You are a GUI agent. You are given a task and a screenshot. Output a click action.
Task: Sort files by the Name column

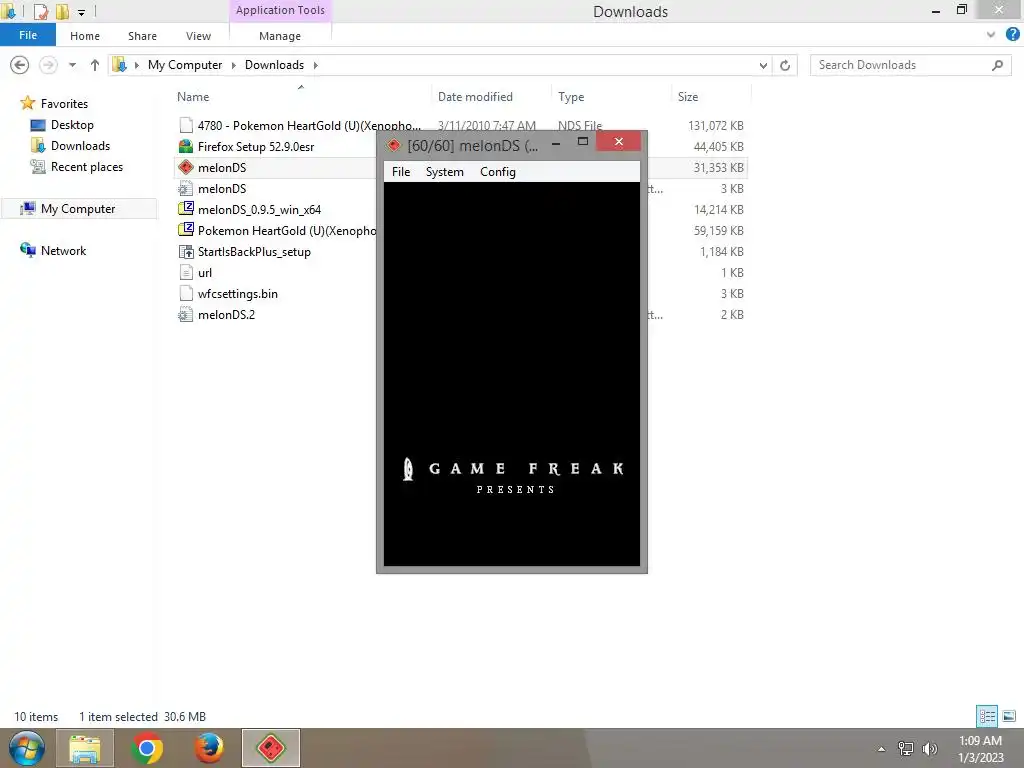coord(193,97)
